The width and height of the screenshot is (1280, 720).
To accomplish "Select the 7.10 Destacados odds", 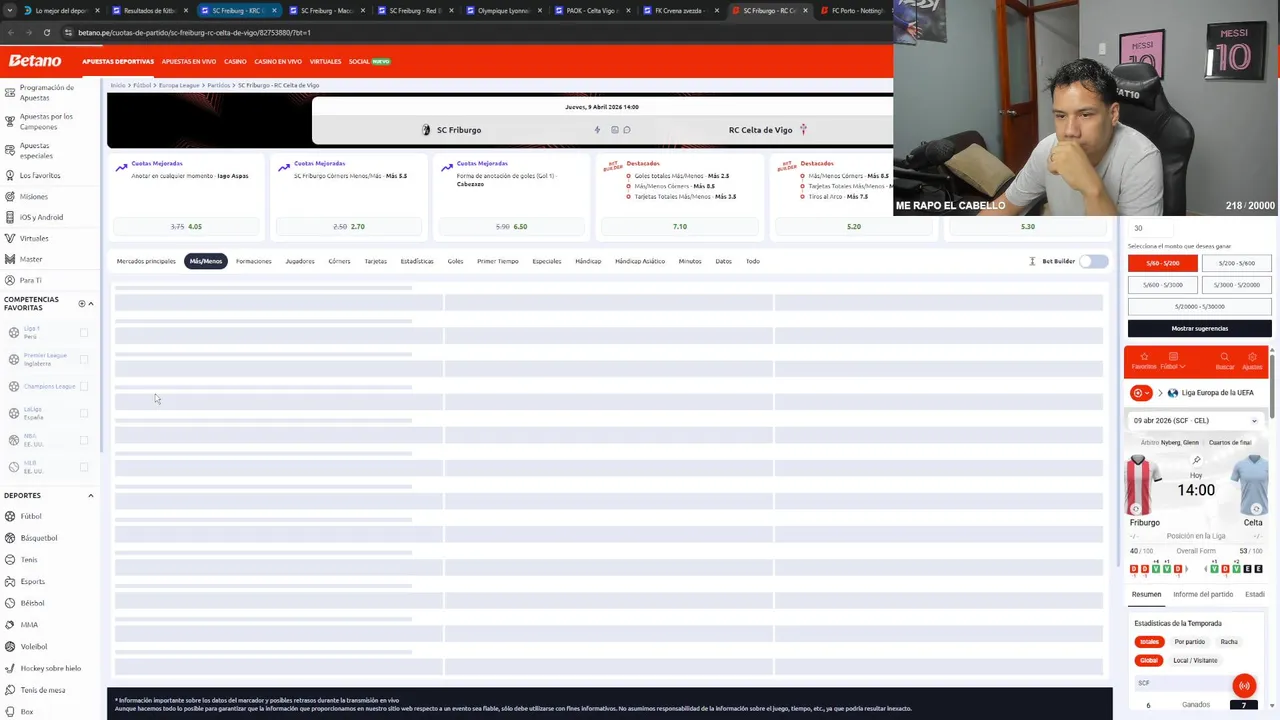I will 680,227.
